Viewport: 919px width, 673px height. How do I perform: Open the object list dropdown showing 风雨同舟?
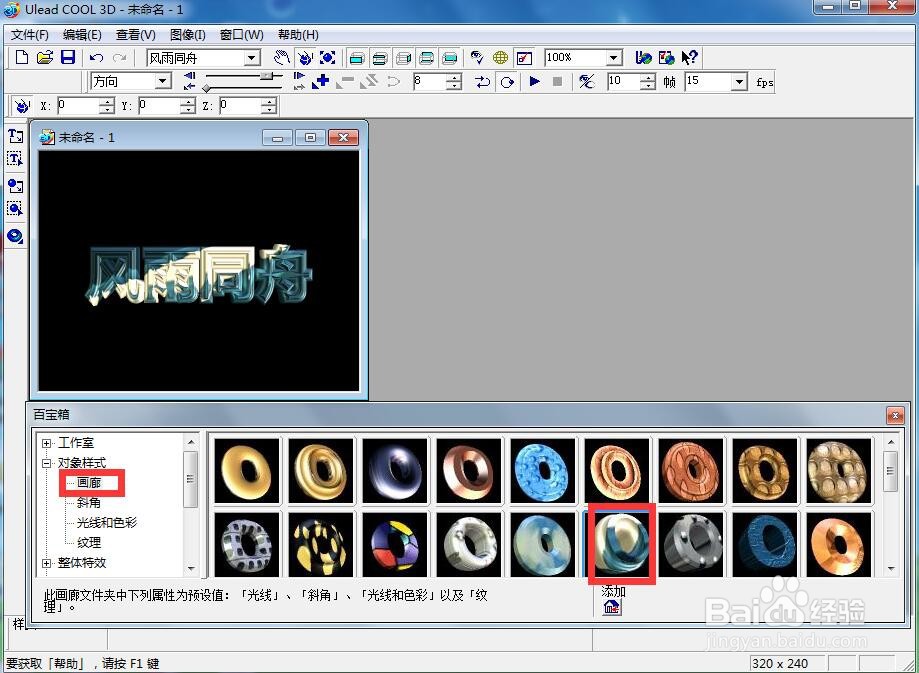point(253,58)
